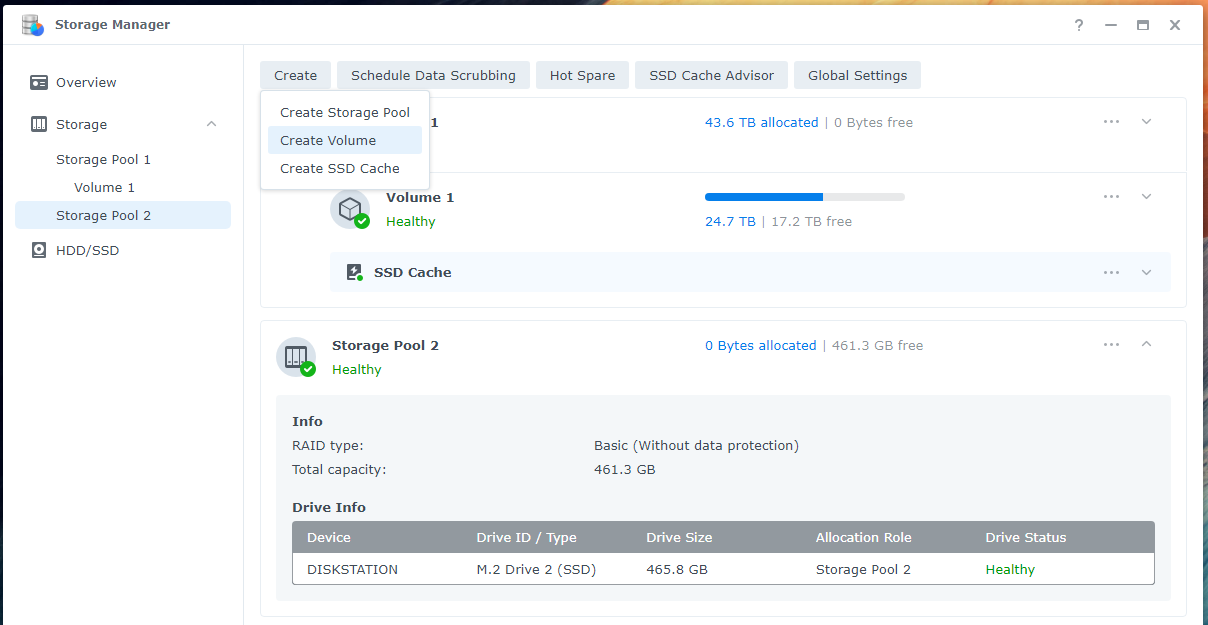This screenshot has width=1208, height=625.
Task: Click the SSD Cache drive icon
Action: 354,271
